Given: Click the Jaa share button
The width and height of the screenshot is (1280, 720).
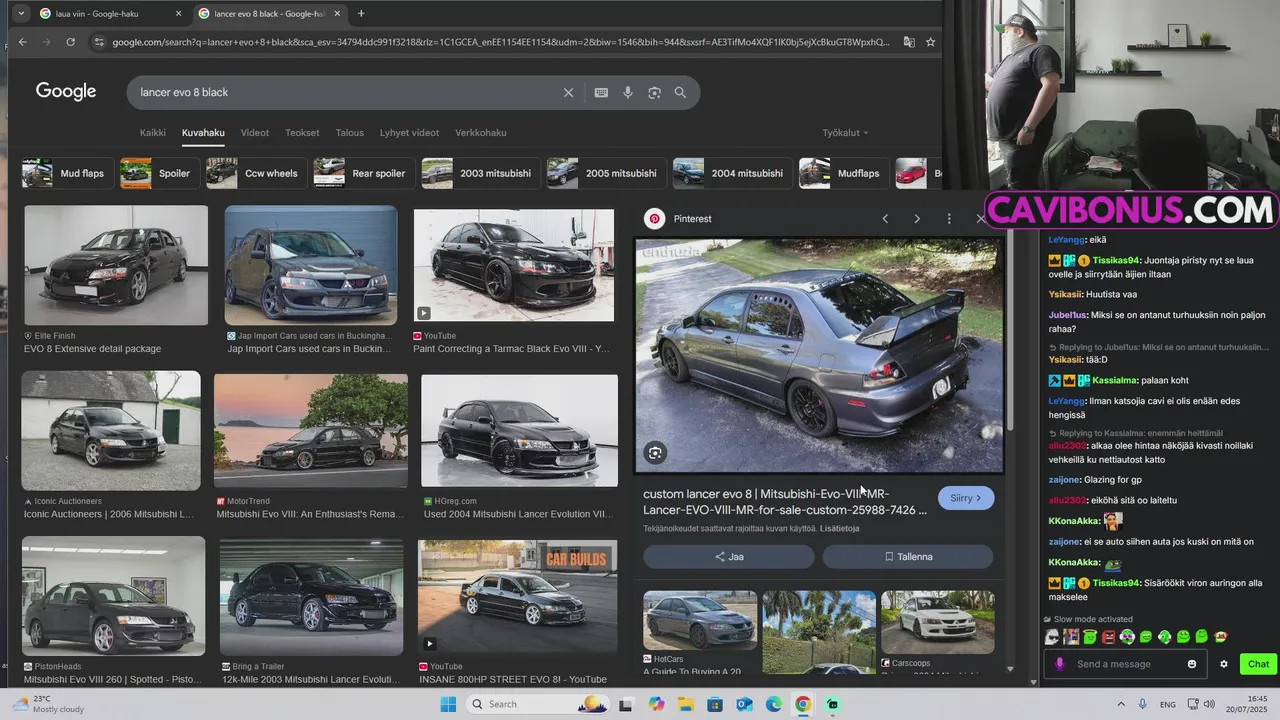Looking at the screenshot, I should tap(729, 557).
